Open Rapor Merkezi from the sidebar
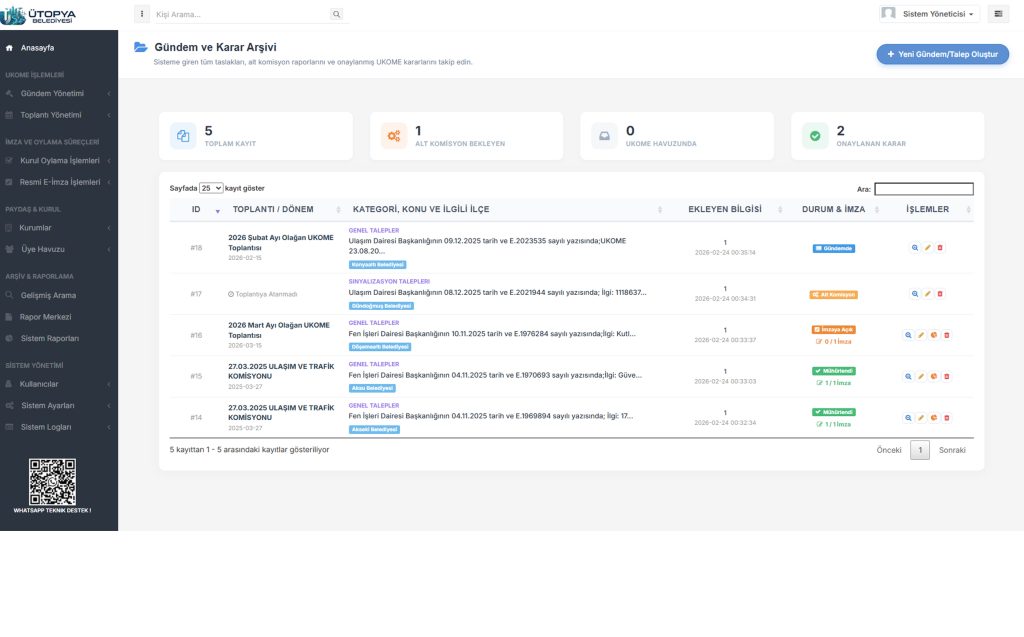 tap(45, 317)
